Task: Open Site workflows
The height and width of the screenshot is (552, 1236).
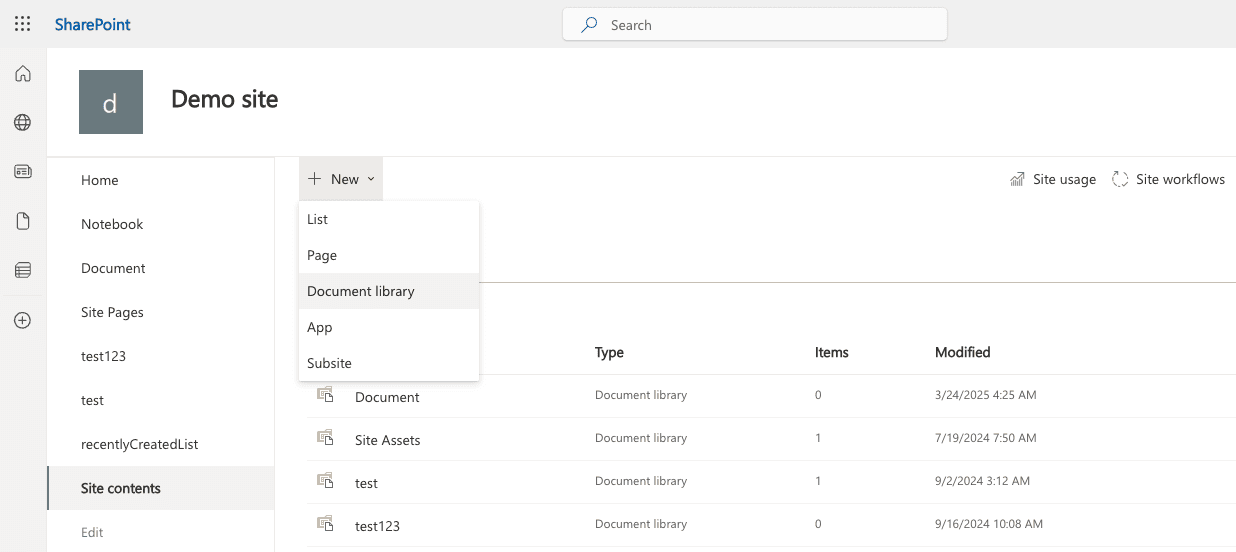Action: (1168, 179)
